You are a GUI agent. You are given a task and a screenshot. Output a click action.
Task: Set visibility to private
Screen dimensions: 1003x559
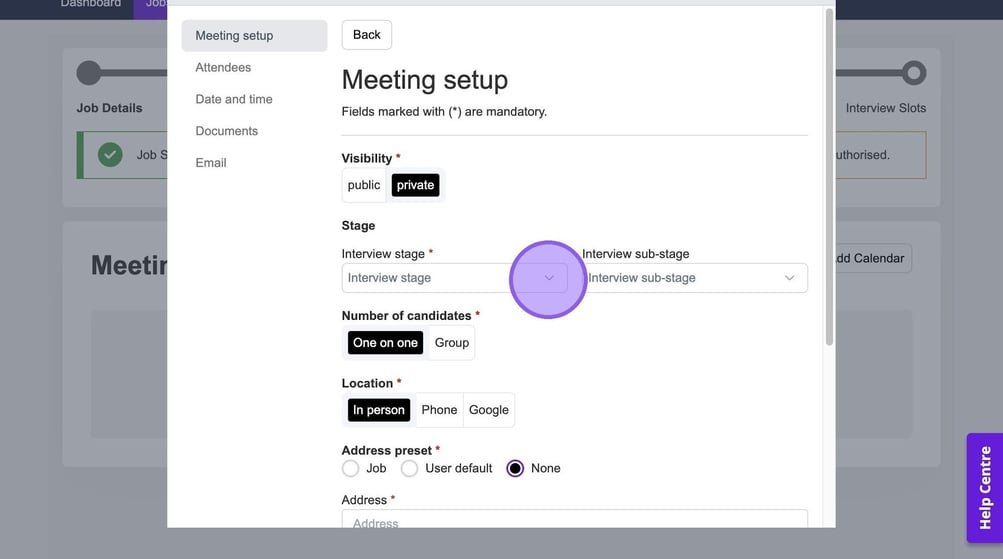415,185
